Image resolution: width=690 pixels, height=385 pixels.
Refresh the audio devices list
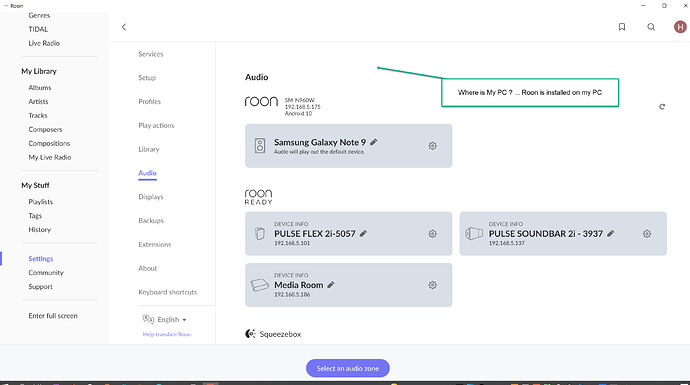click(662, 106)
